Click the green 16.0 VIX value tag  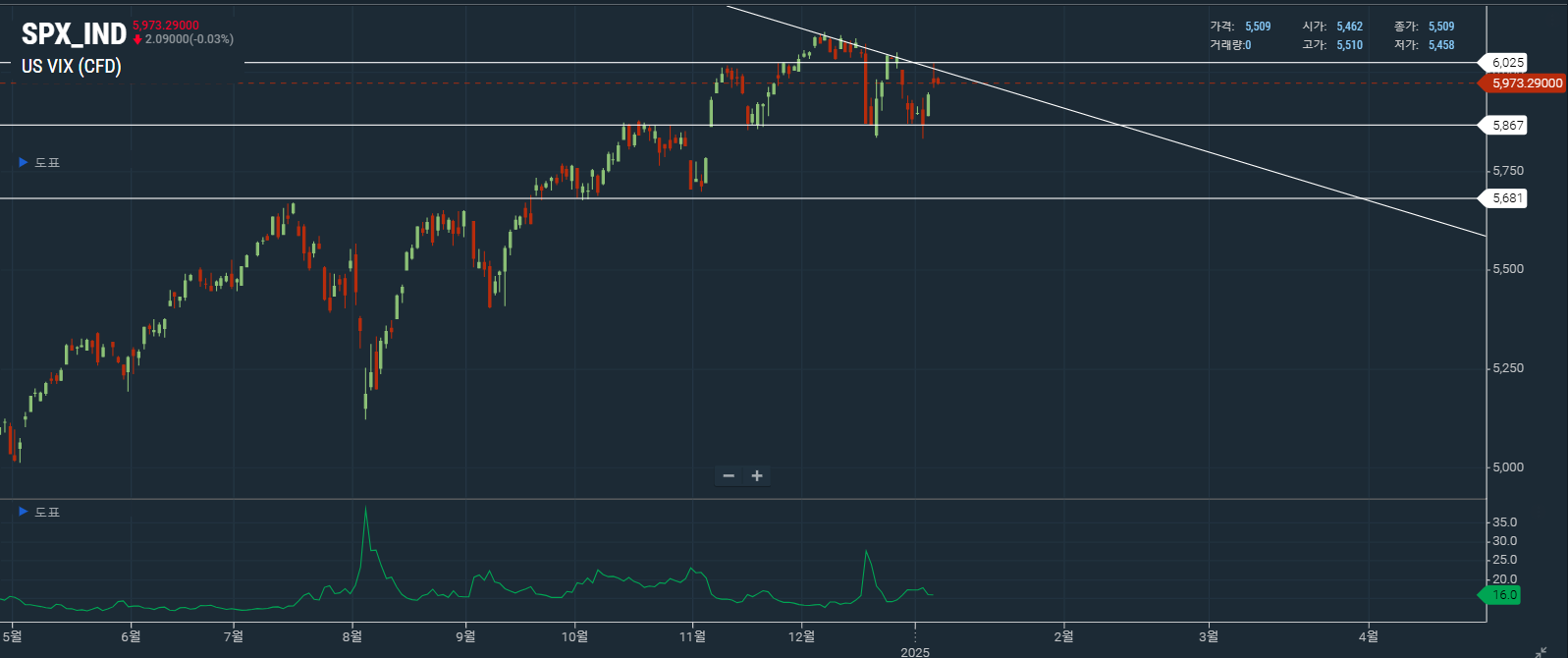[1503, 595]
